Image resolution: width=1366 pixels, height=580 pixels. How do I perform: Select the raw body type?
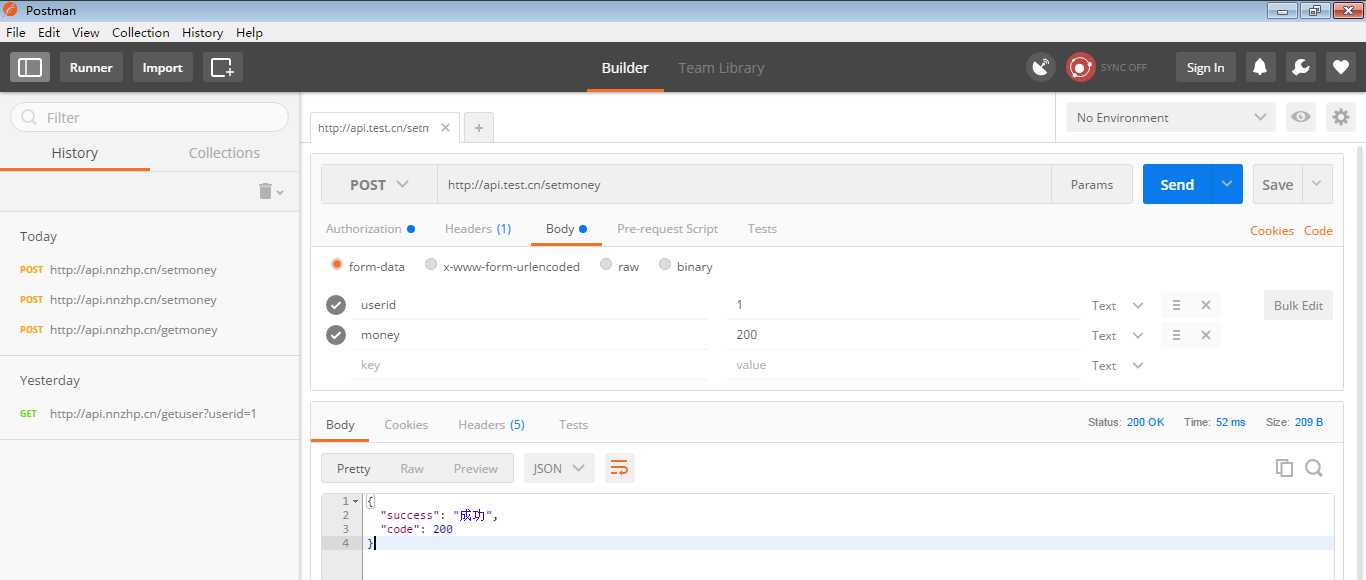606,265
